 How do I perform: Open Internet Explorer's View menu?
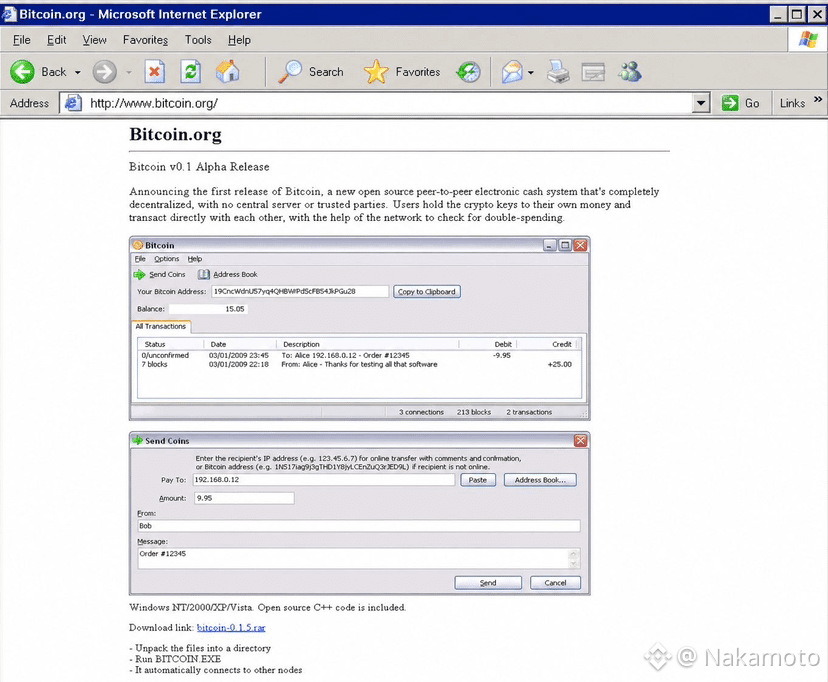point(95,40)
